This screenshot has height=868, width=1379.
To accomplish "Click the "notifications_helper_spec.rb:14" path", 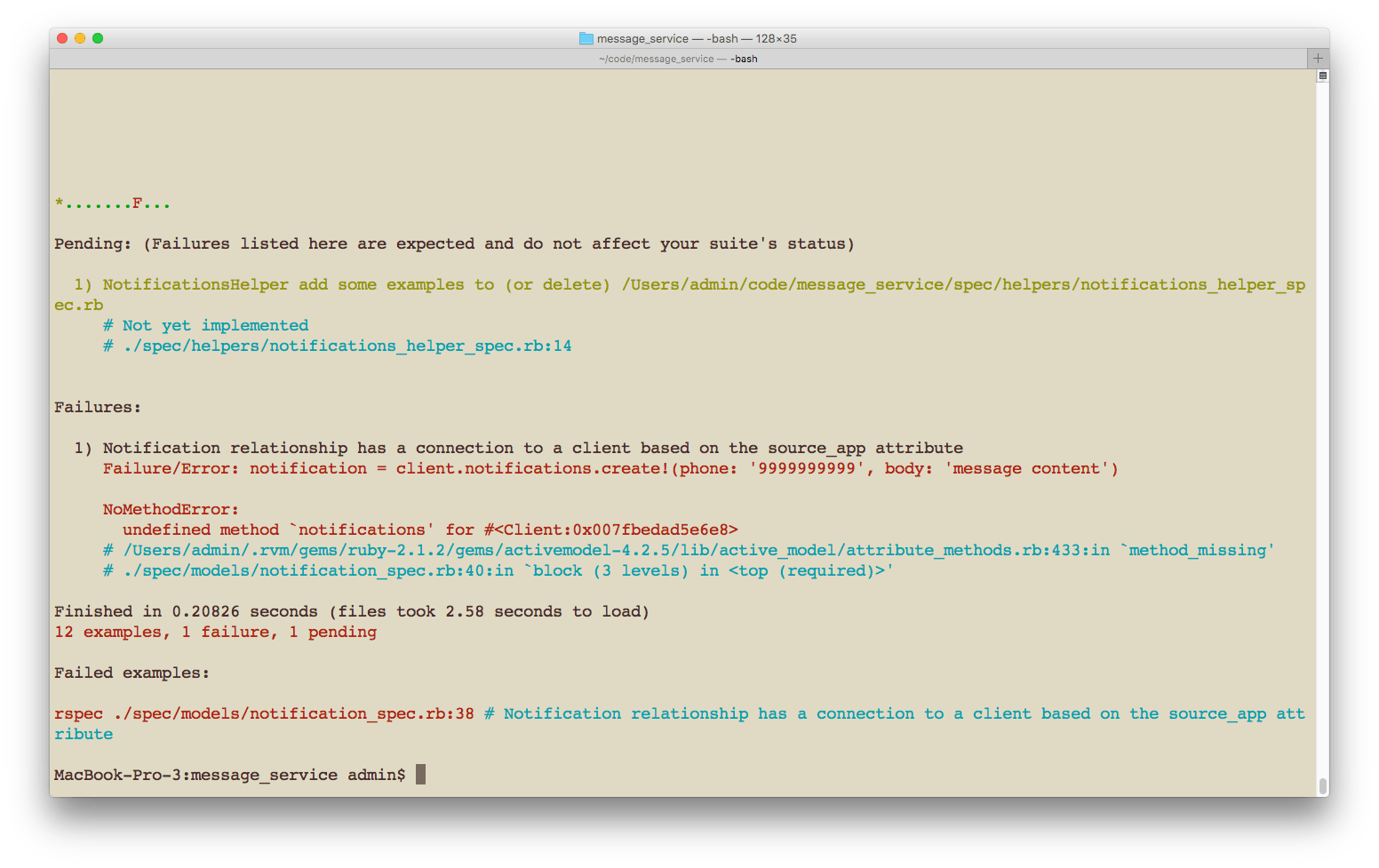I will coord(347,346).
